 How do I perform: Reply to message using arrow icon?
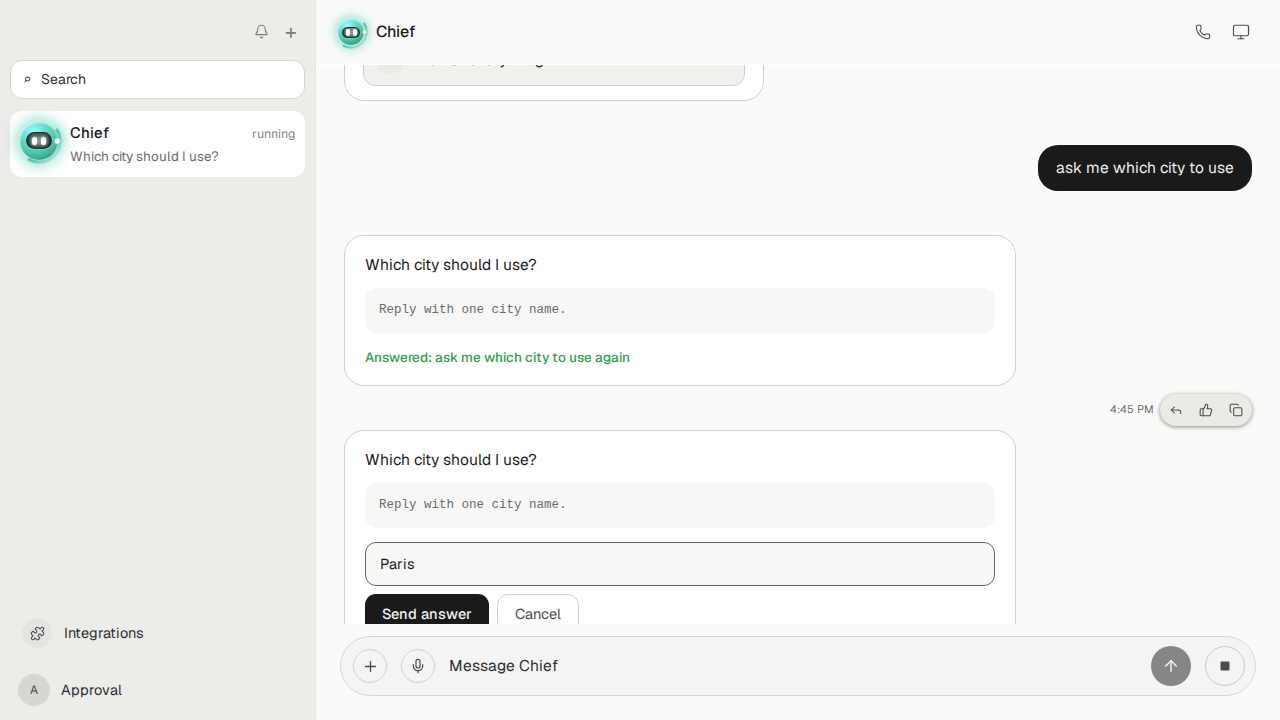[x=1176, y=410]
